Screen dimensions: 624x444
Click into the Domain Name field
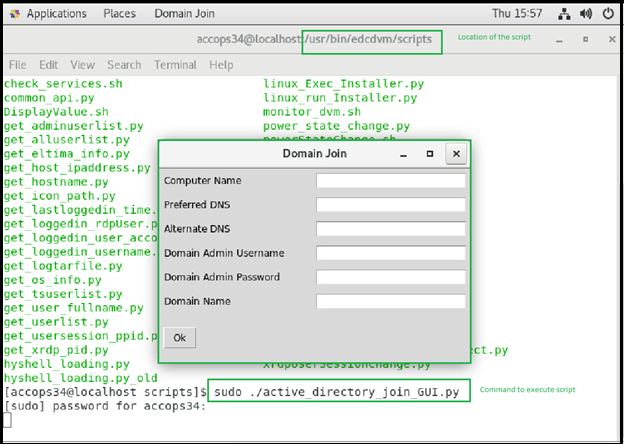[x=391, y=301]
